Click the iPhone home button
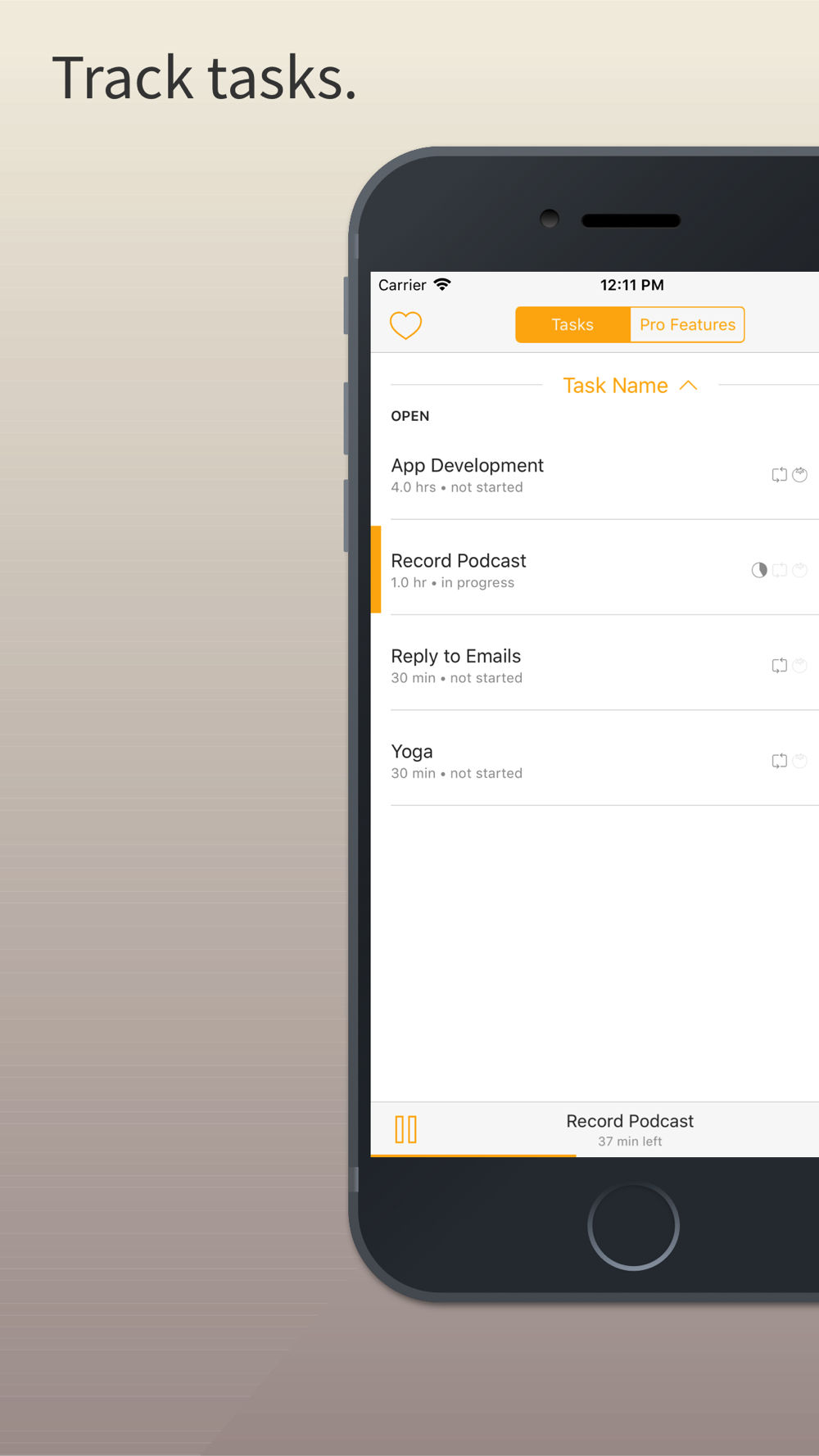Image resolution: width=819 pixels, height=1456 pixels. tap(633, 1226)
